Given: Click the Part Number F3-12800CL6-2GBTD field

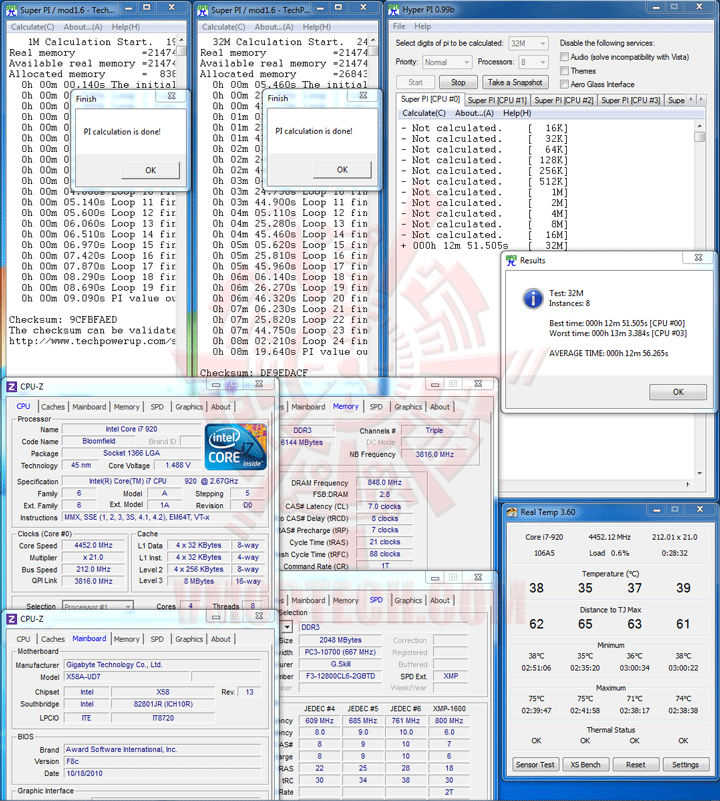Looking at the screenshot, I should 340,676.
